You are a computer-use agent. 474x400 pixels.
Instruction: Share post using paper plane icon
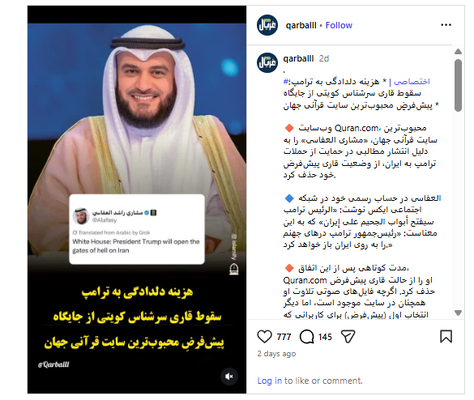[348, 337]
